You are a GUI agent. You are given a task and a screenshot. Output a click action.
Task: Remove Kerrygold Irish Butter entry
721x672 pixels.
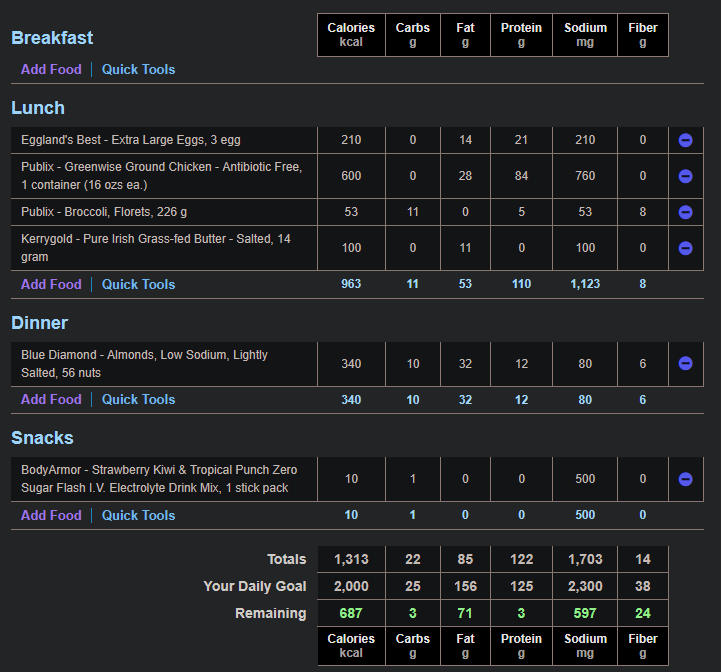pyautogui.click(x=685, y=248)
